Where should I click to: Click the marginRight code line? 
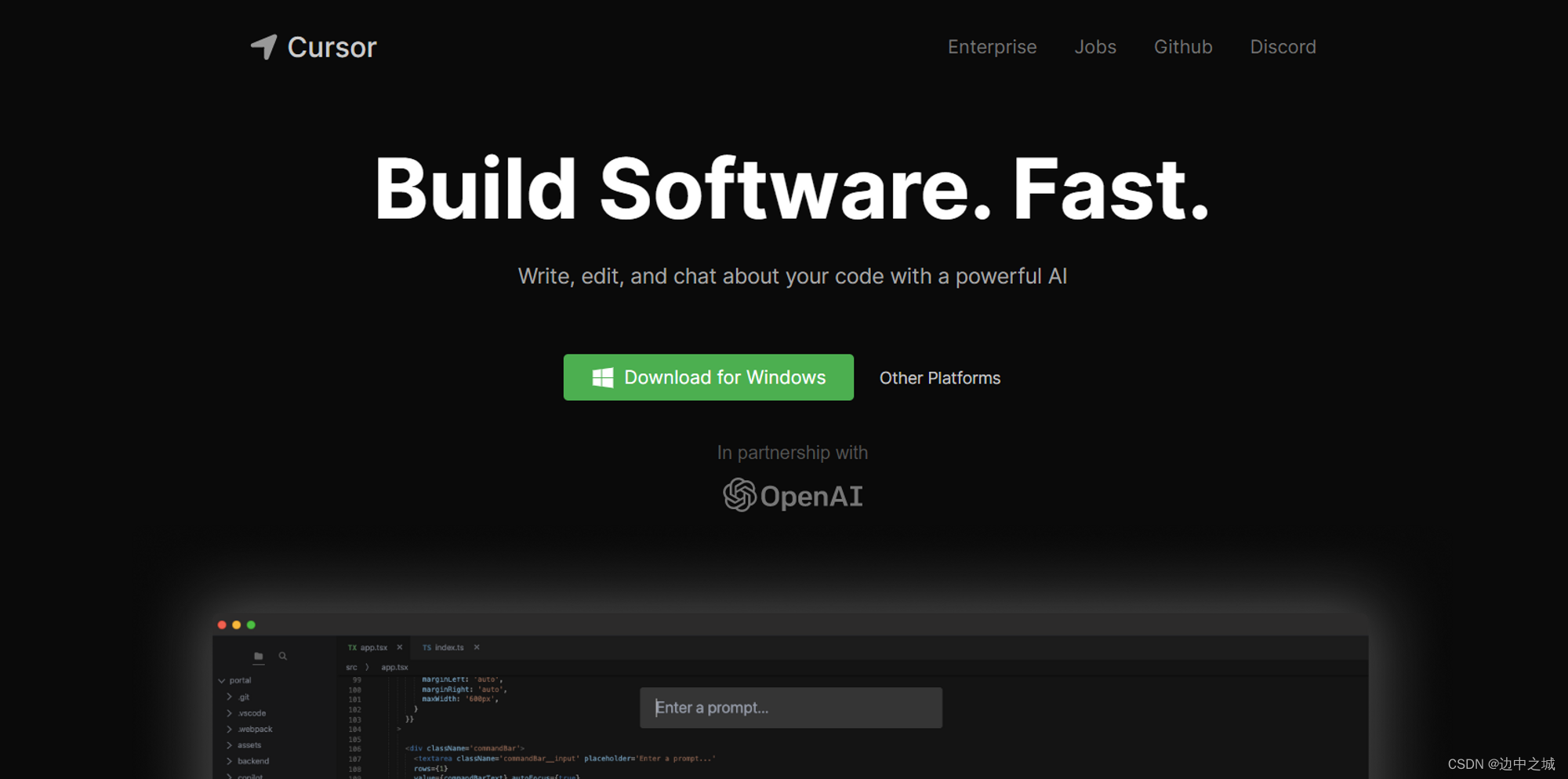click(464, 690)
